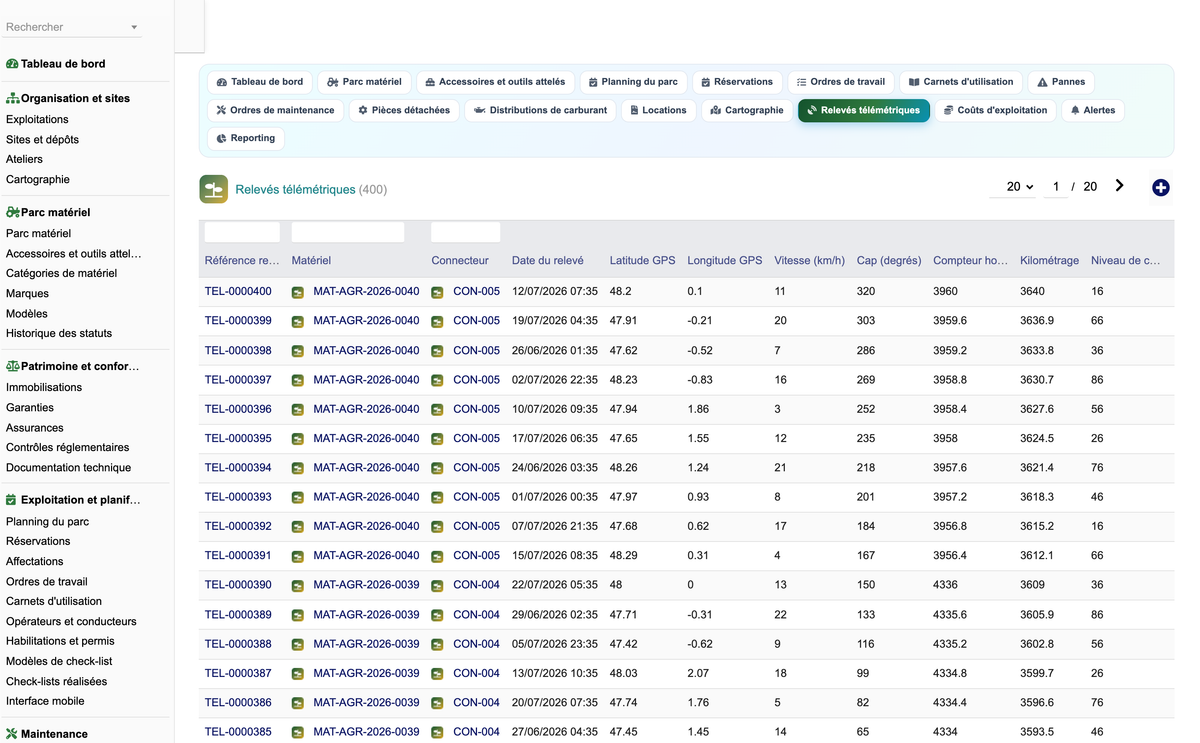Open record TEL-0000392
The width and height of the screenshot is (1200, 743).
238,526
